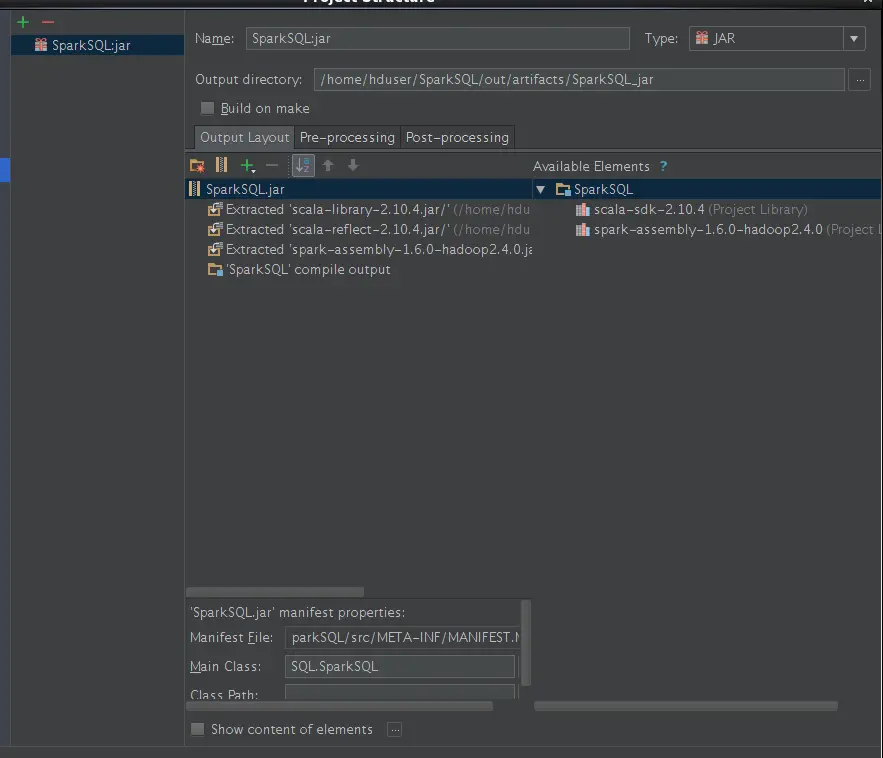Click the Available Elements horizontal scrollbar
883x758 pixels.
tap(685, 706)
